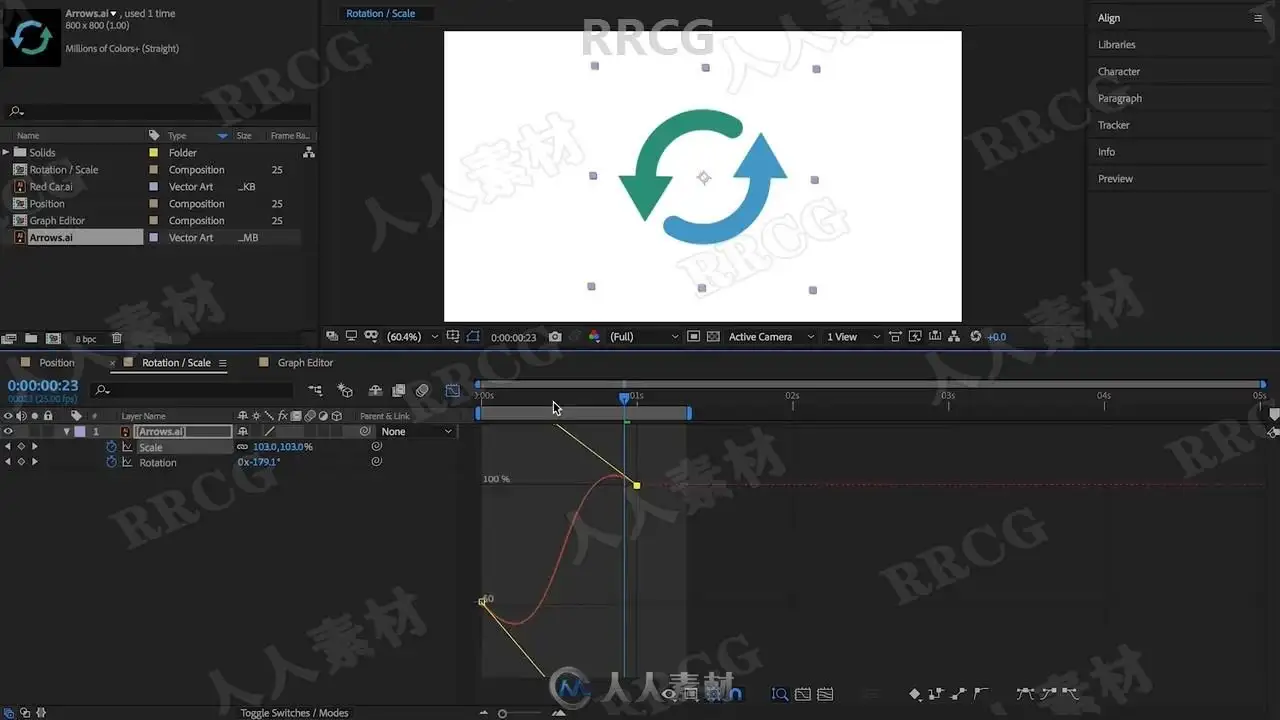
Task: Add or remove Rotation keyframe diamond
Action: coord(21,462)
